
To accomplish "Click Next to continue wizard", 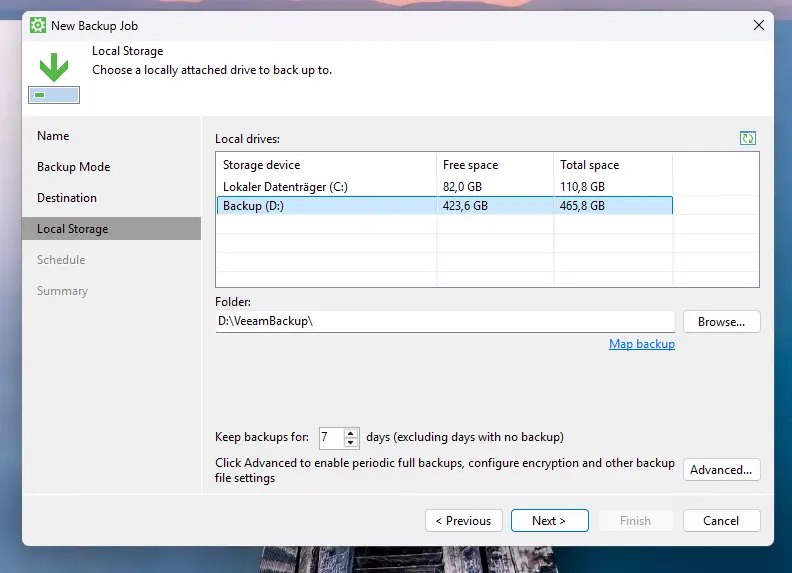I will [548, 521].
